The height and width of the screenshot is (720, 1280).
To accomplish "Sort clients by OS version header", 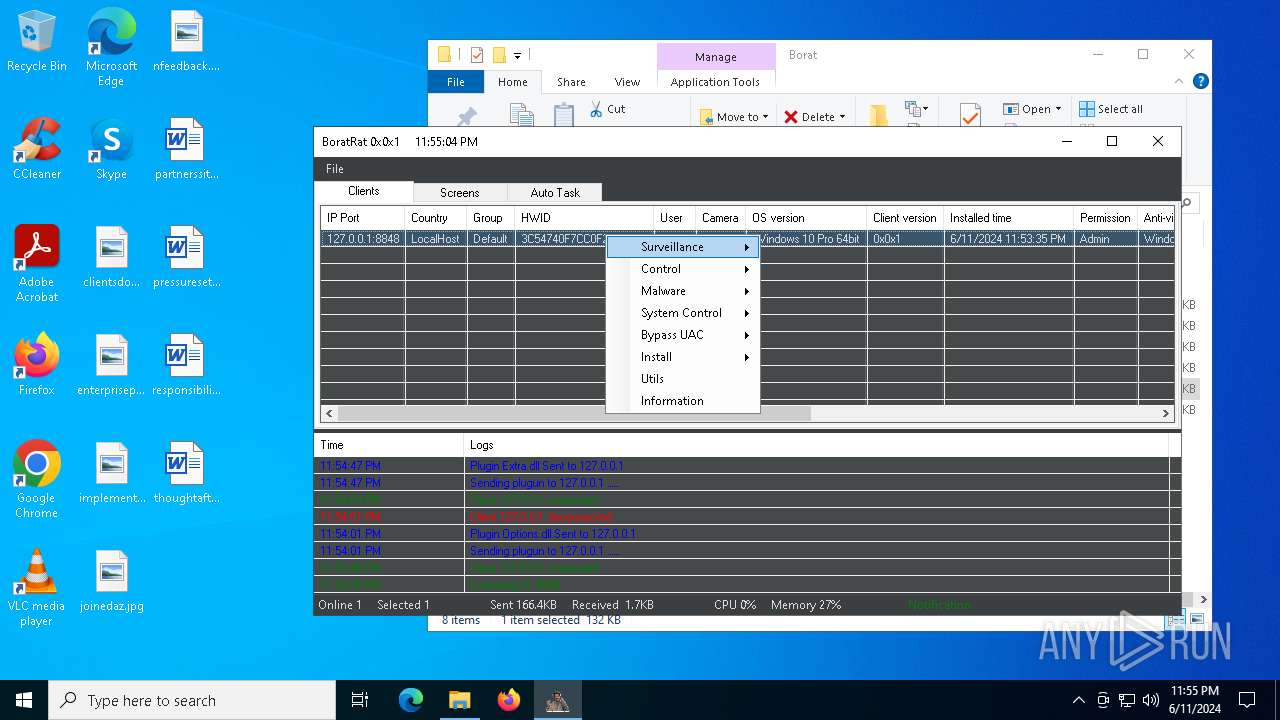I will pyautogui.click(x=806, y=218).
